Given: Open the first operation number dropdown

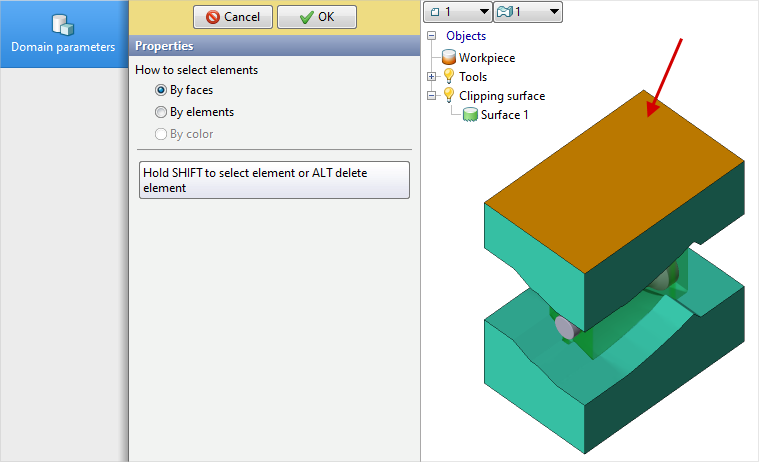Looking at the screenshot, I should click(x=457, y=11).
